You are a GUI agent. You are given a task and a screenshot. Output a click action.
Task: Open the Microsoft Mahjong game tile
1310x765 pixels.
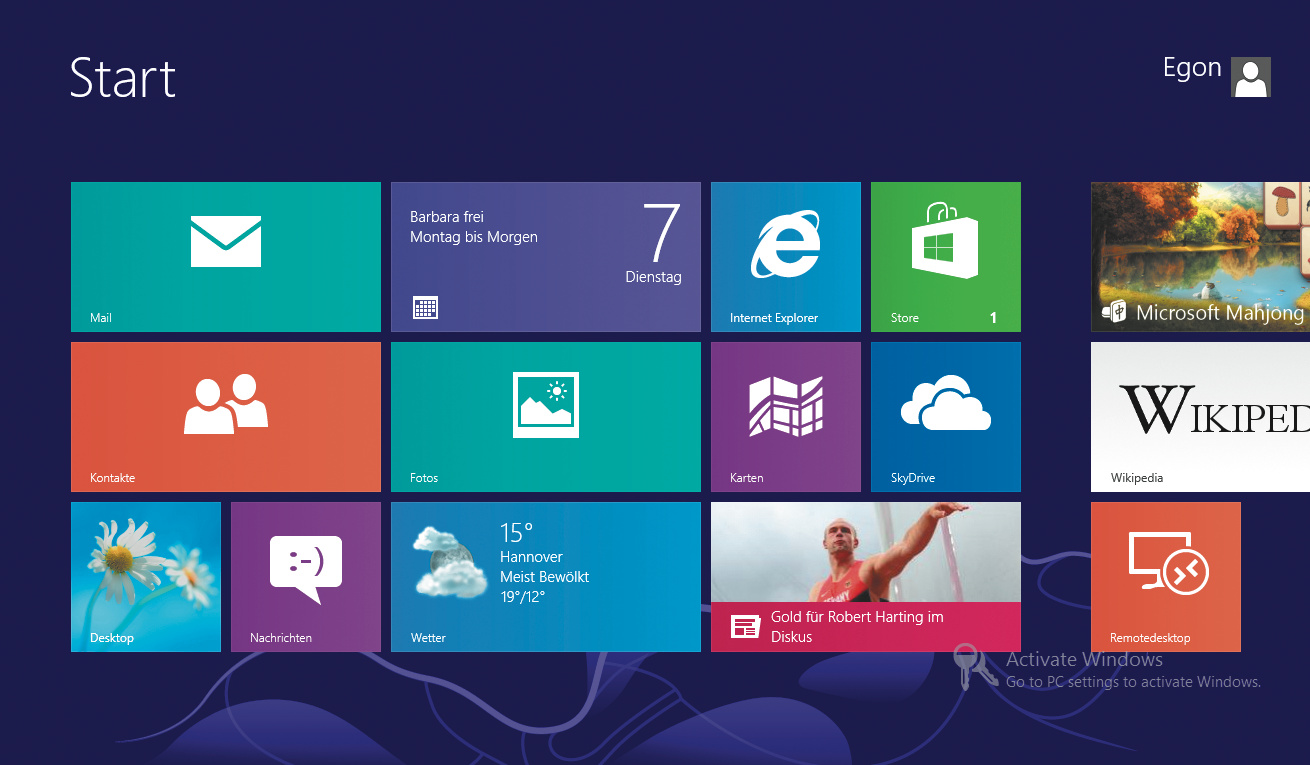[1200, 257]
